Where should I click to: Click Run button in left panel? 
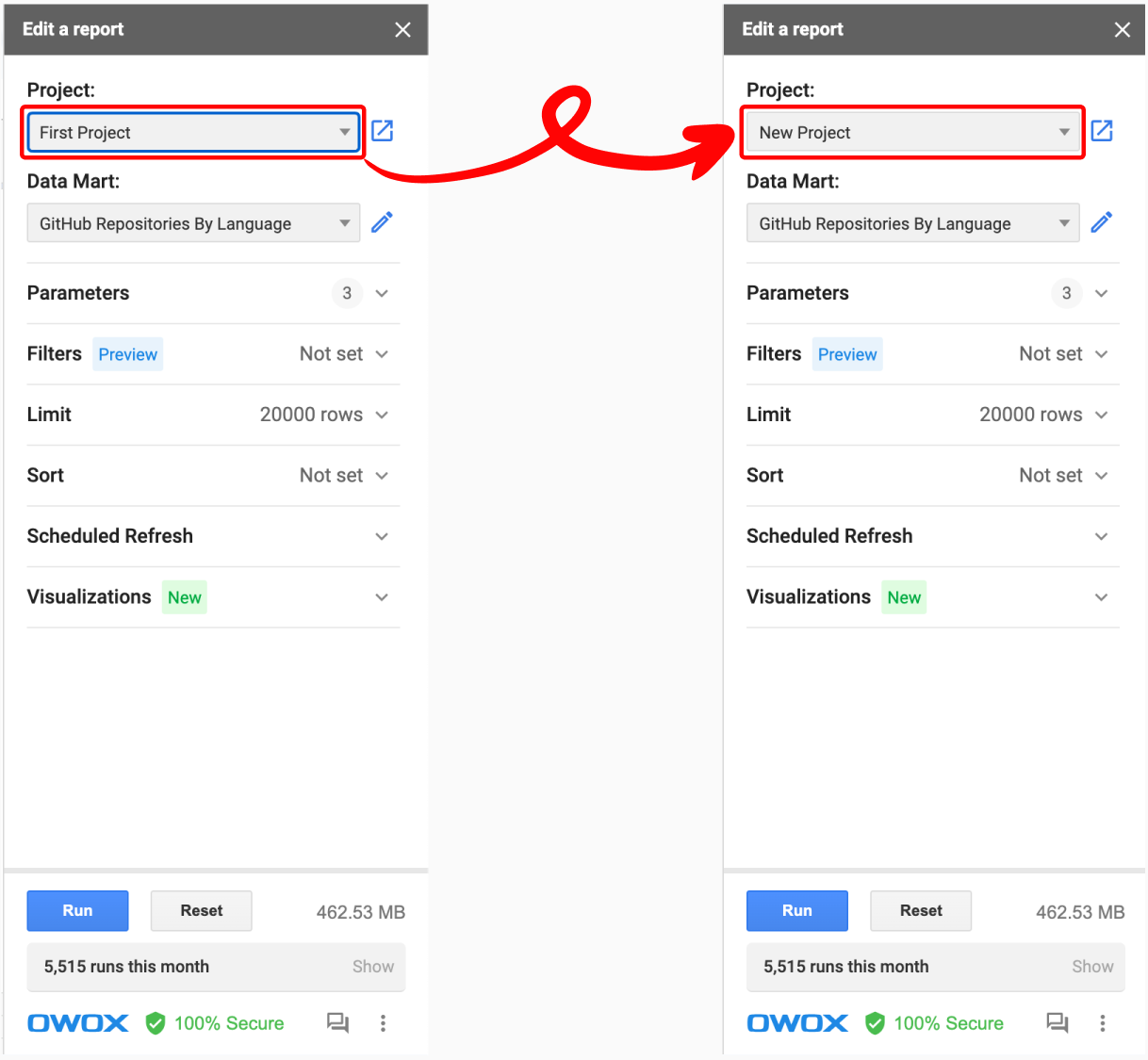77,911
